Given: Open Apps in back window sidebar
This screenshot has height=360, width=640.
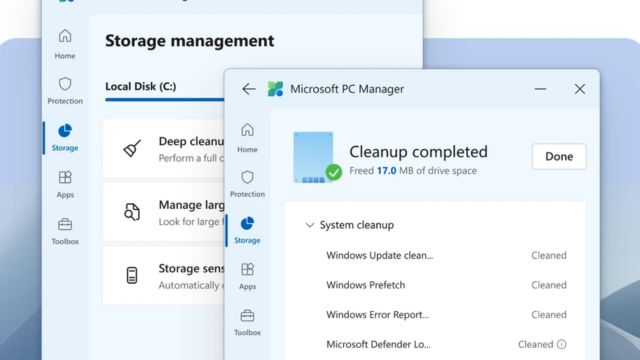Looking at the screenshot, I should (x=65, y=184).
